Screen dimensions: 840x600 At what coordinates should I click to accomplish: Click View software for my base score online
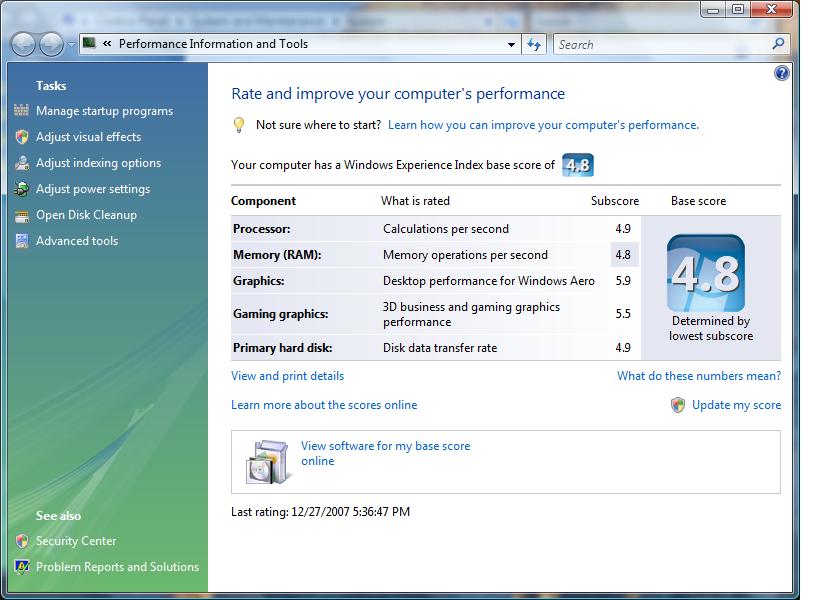coord(386,453)
